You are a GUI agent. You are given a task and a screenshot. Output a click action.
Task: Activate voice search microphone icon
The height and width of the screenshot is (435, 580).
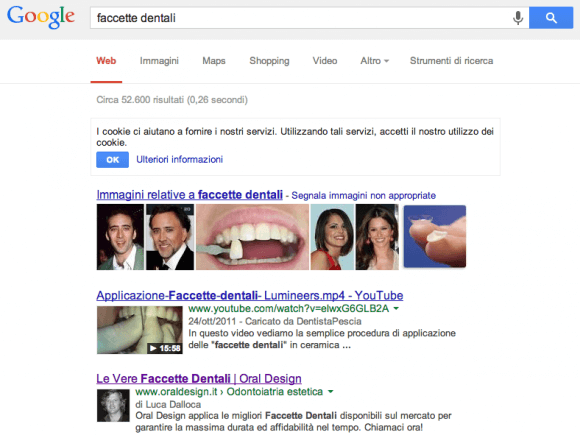pos(518,18)
